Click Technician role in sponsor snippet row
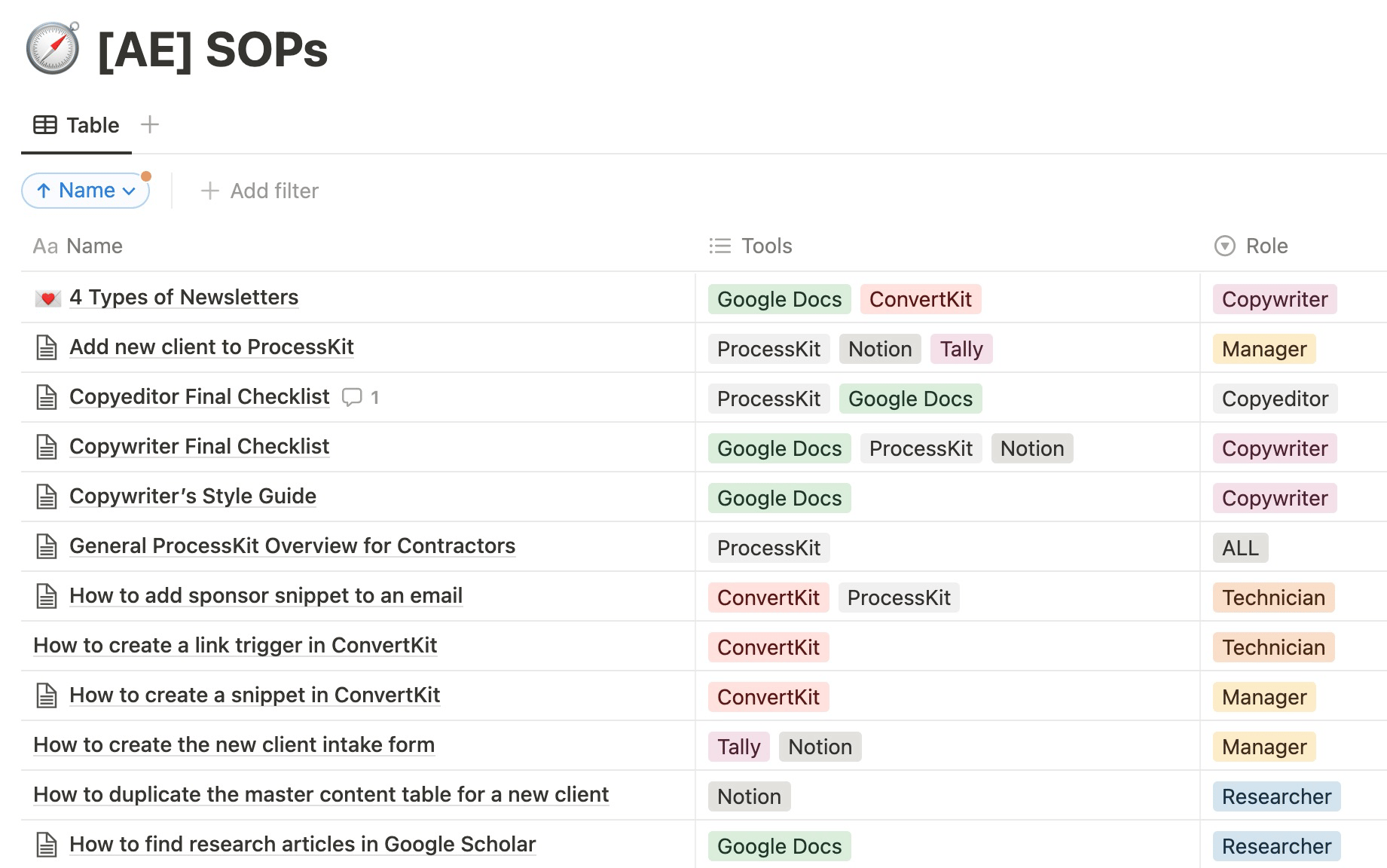 (x=1273, y=598)
